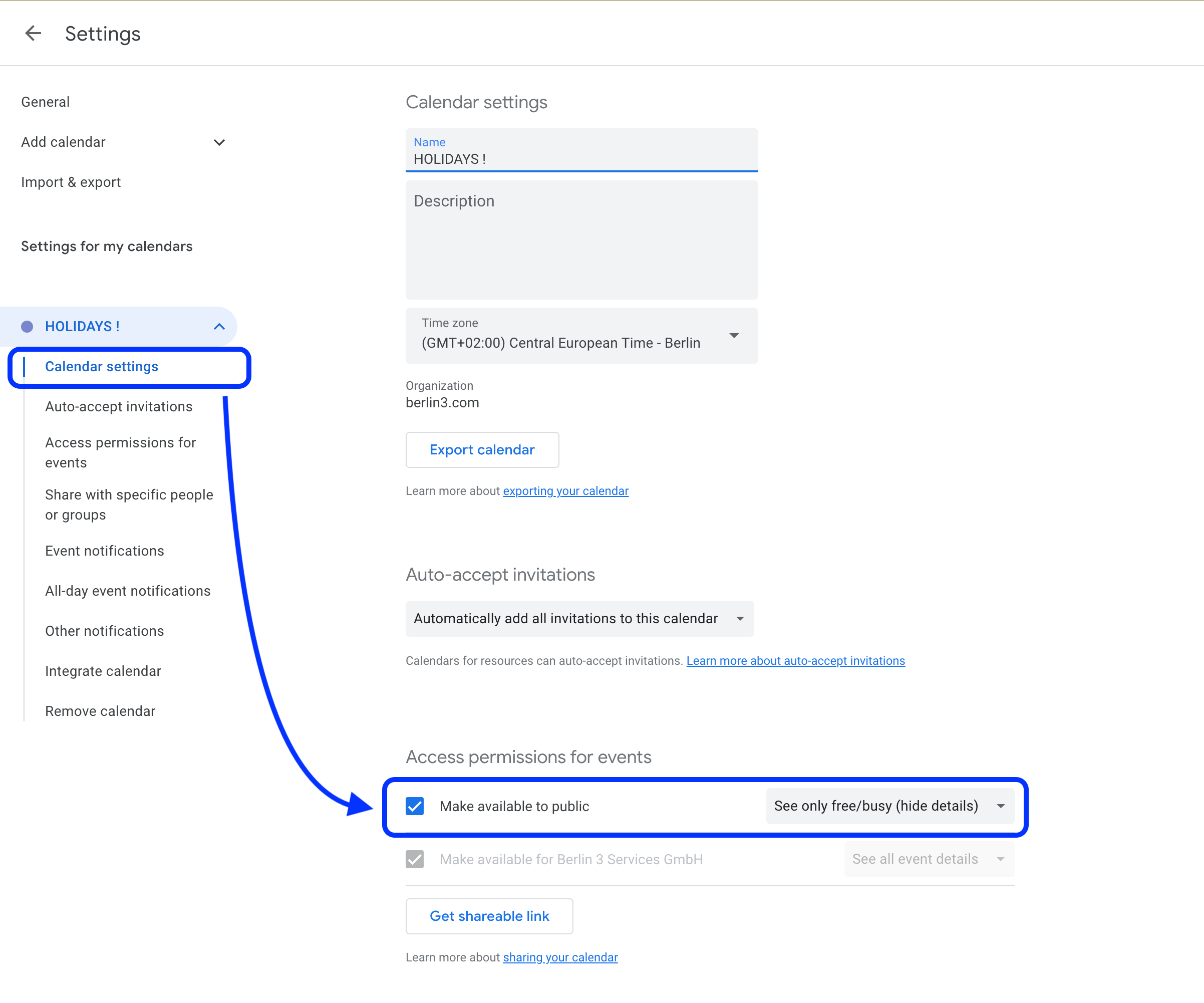Open Learn more about auto-accept invitations link
Screen dimensions: 1204x1003
click(795, 661)
